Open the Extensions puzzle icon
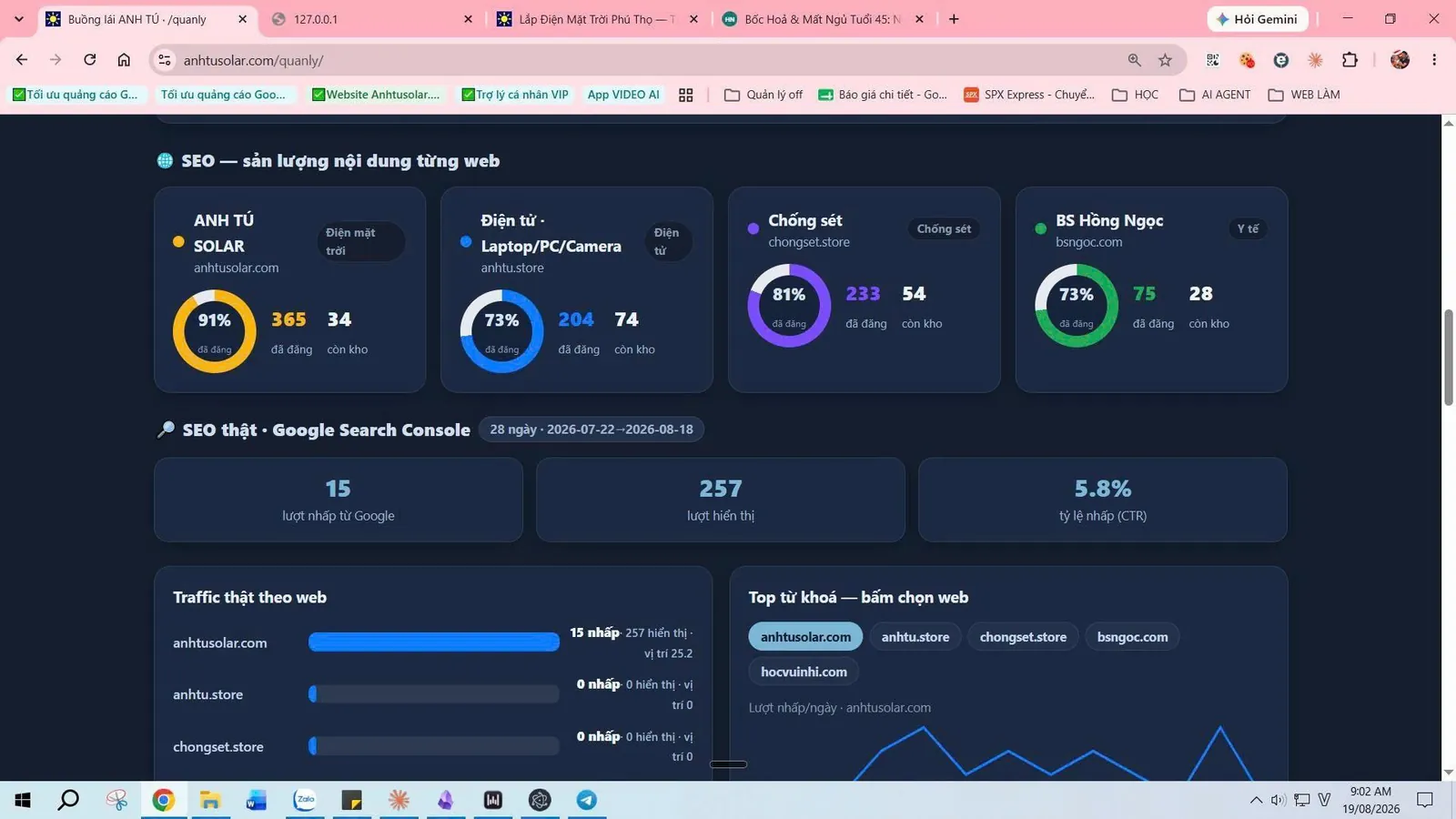1456x819 pixels. tap(1350, 60)
